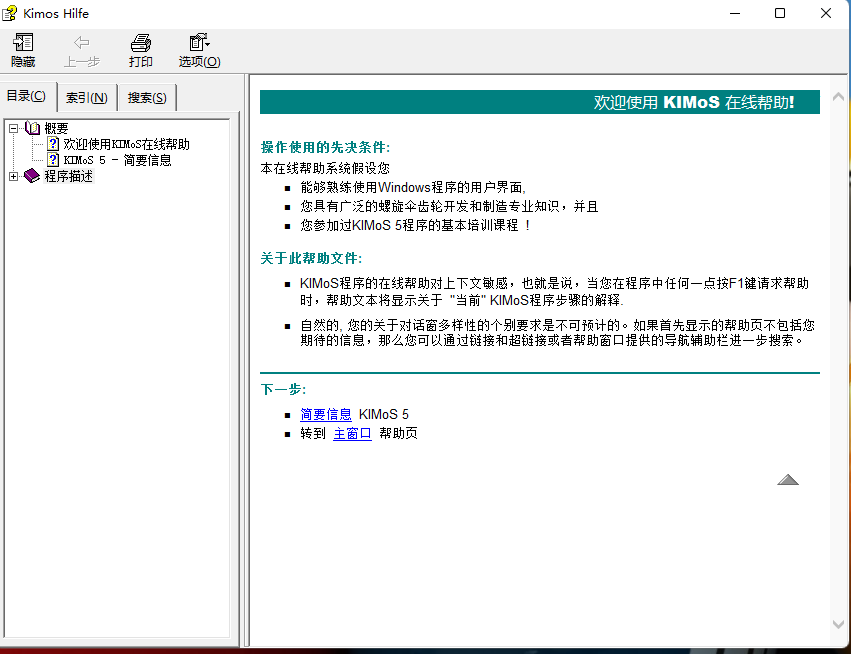Select the 概要 tree item
Image resolution: width=851 pixels, height=654 pixels.
coord(56,128)
